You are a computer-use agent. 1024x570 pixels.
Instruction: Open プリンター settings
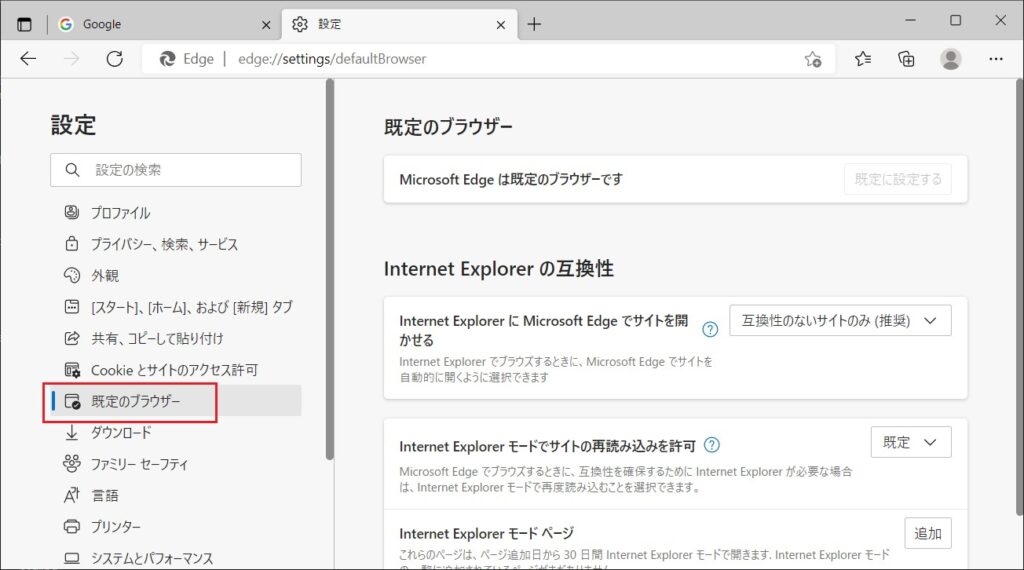[176, 526]
